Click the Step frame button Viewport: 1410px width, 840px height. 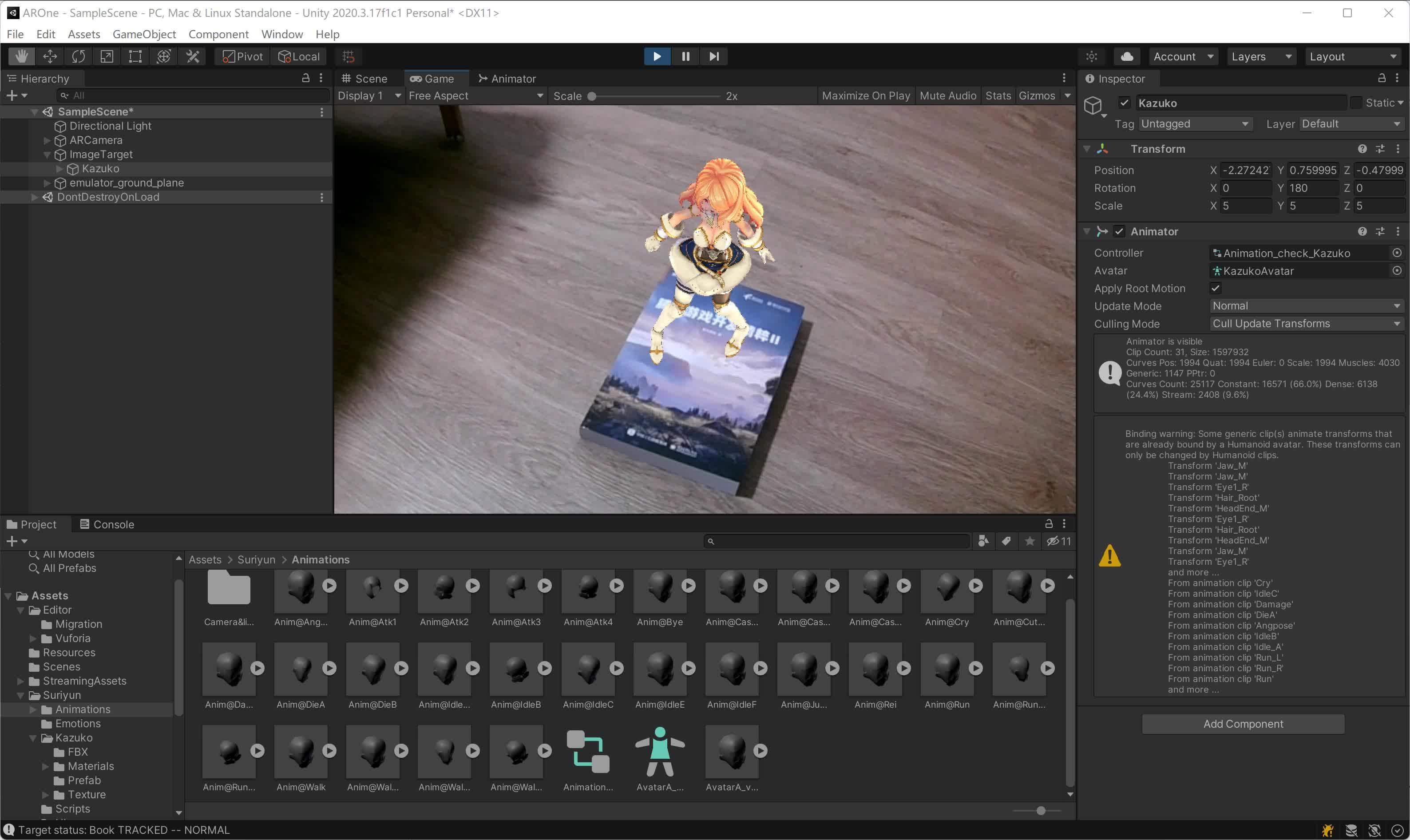tap(714, 56)
